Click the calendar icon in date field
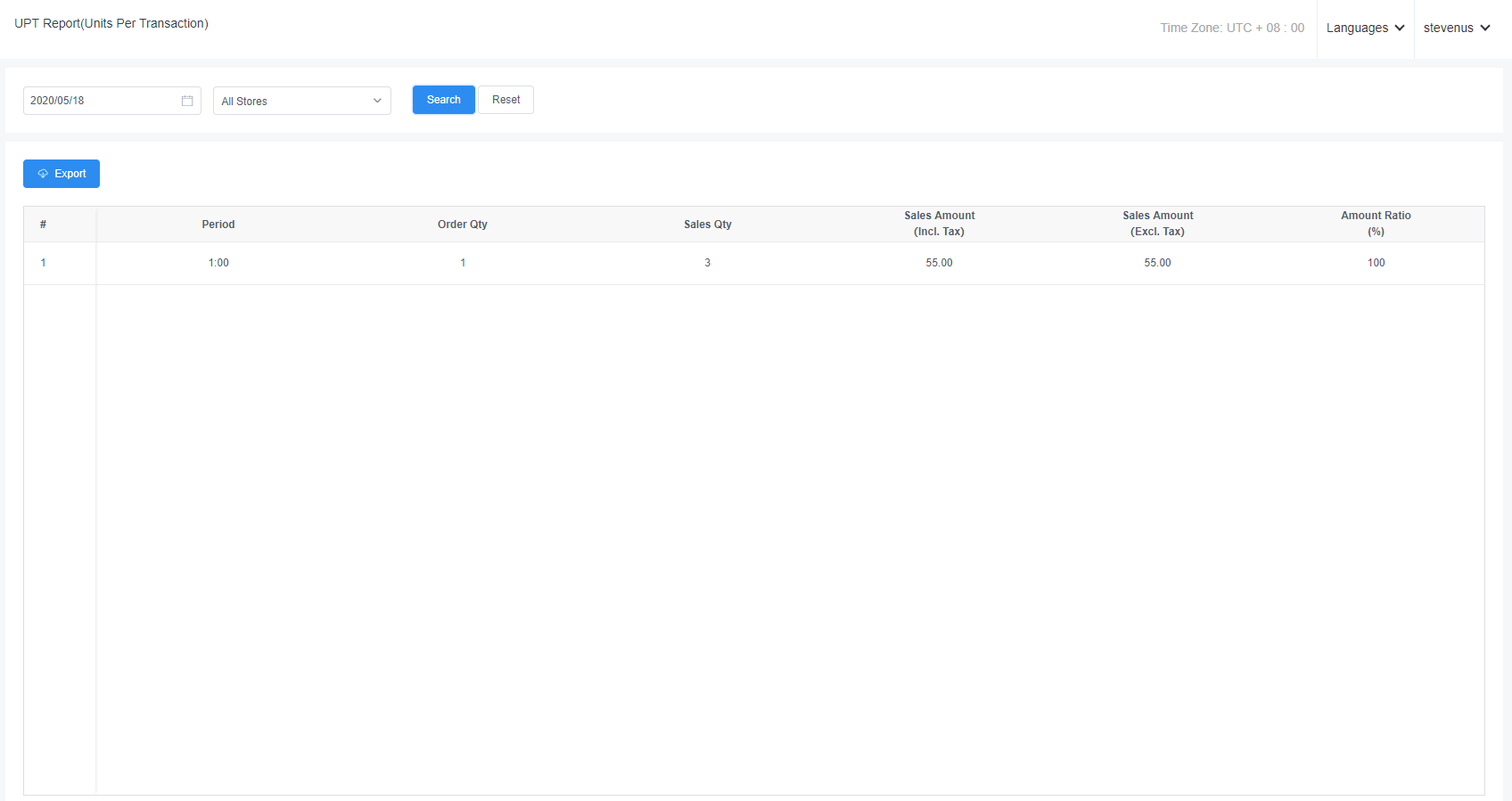The image size is (1512, 801). [x=187, y=101]
